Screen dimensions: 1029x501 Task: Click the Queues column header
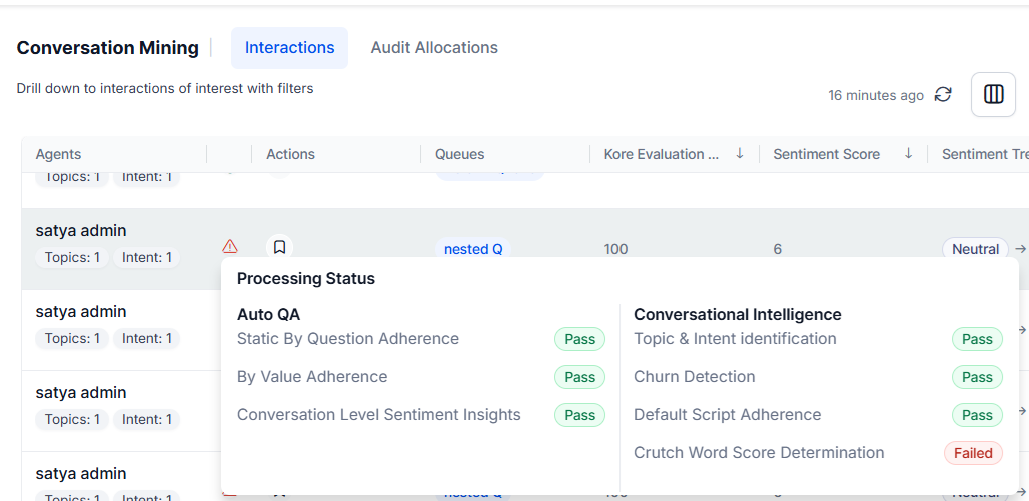tap(459, 154)
